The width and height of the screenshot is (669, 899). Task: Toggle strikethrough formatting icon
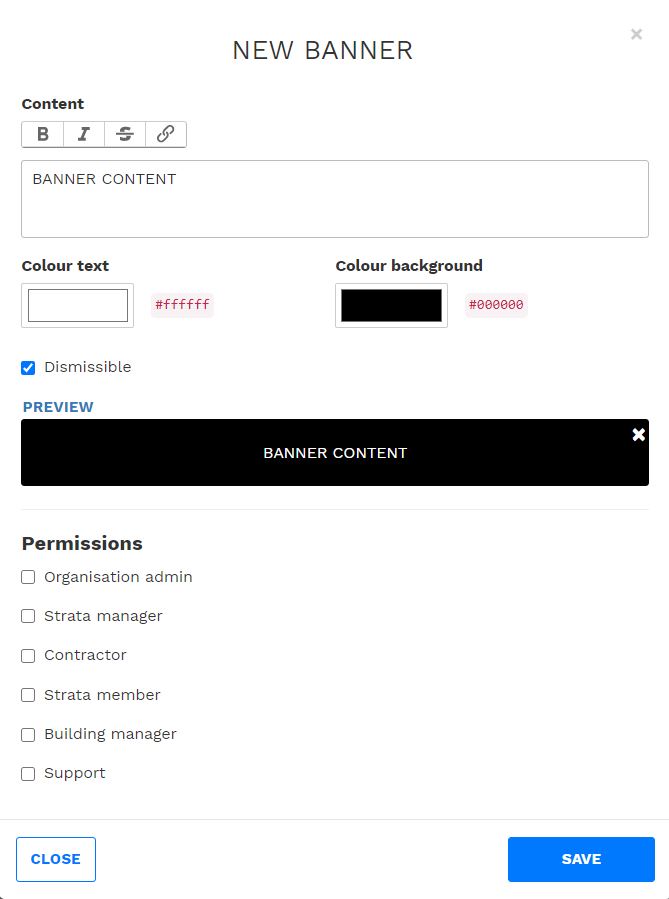pyautogui.click(x=125, y=134)
